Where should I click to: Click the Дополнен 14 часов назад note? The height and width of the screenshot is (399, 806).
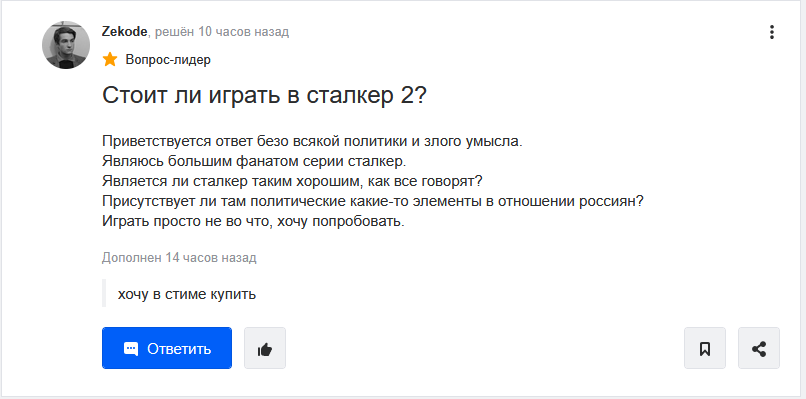[x=179, y=258]
